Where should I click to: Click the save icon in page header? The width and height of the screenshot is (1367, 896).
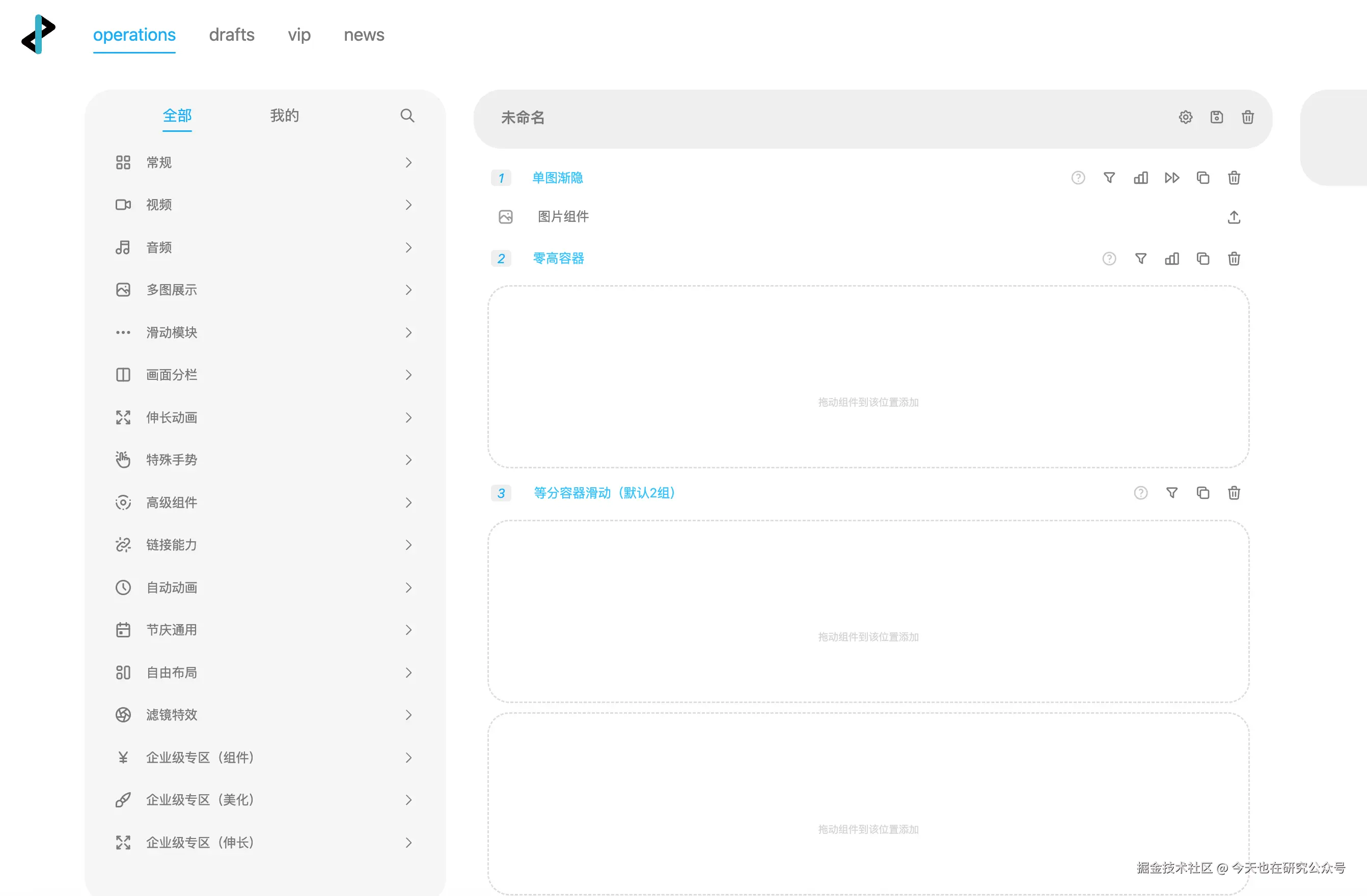point(1217,117)
